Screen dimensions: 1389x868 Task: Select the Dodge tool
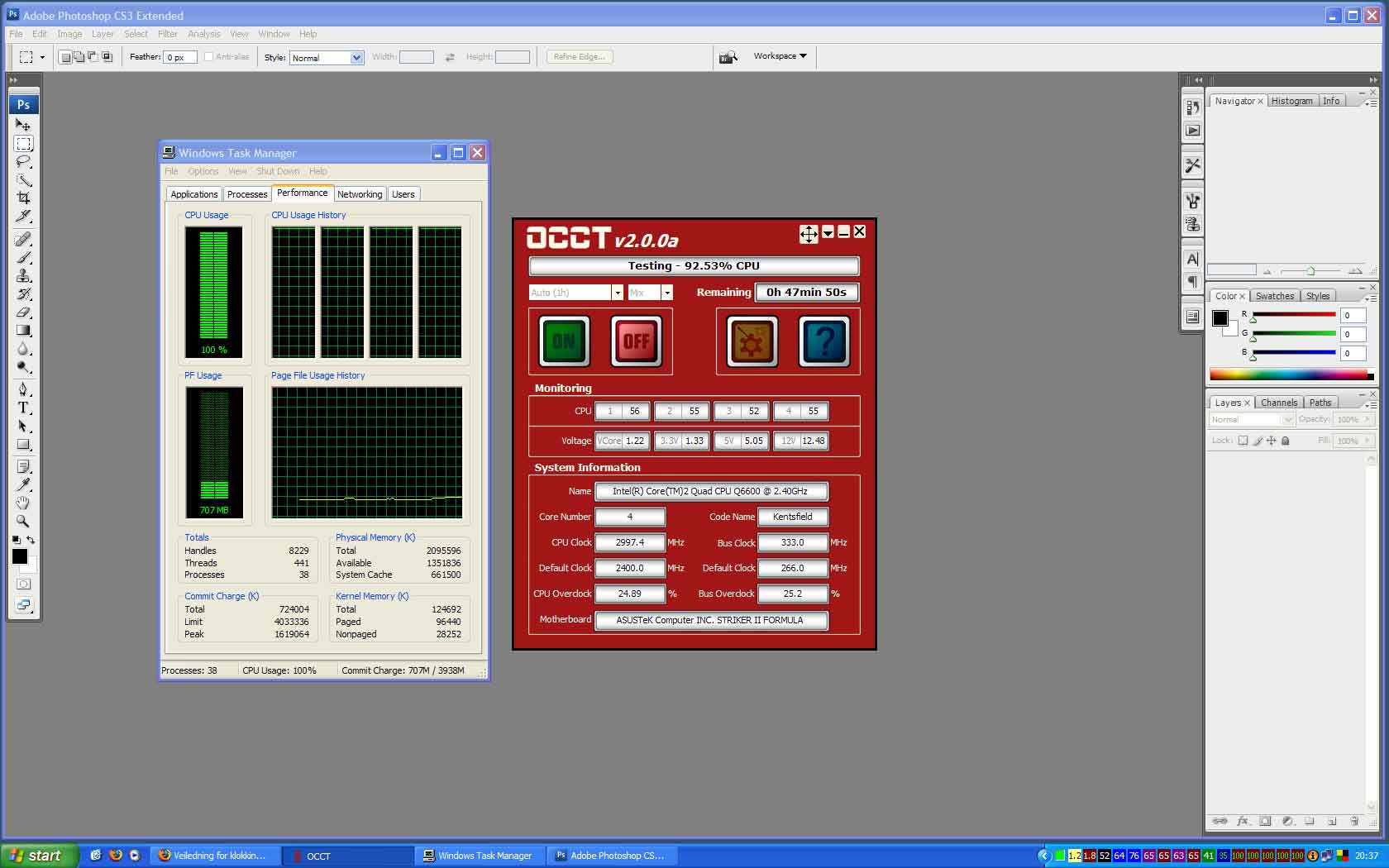(23, 367)
